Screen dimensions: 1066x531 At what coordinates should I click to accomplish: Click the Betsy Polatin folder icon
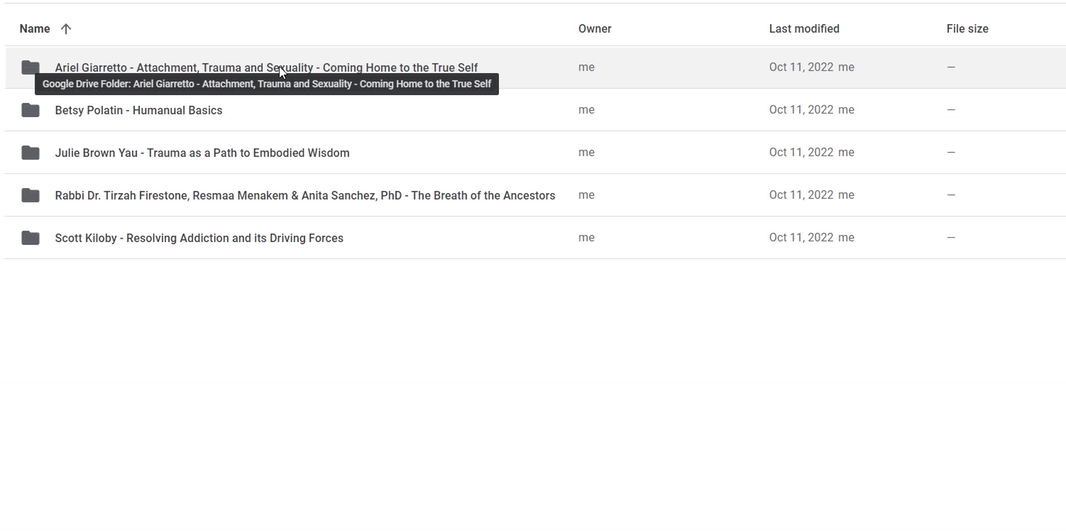(x=30, y=110)
